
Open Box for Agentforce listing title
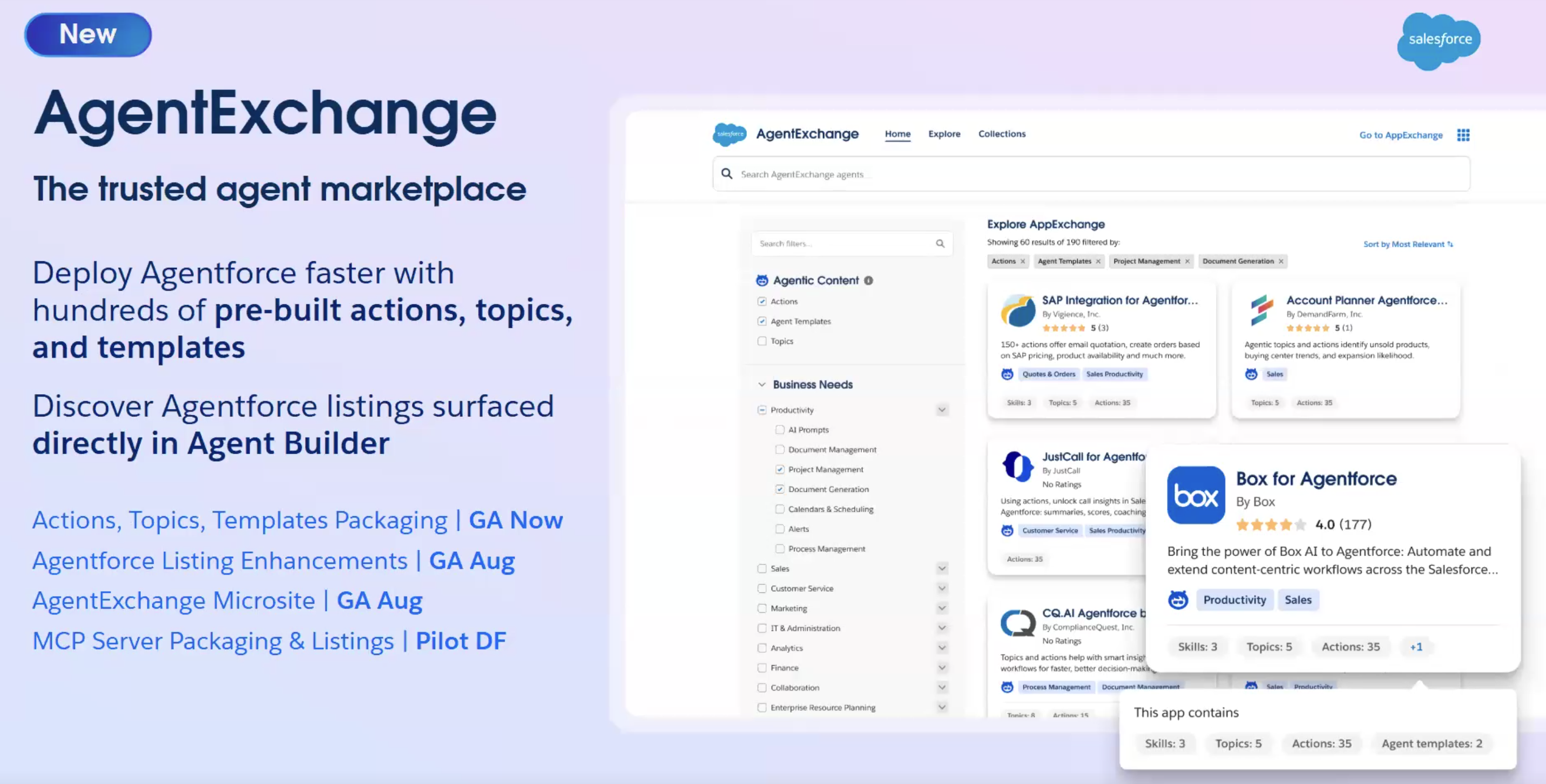[x=1316, y=478]
